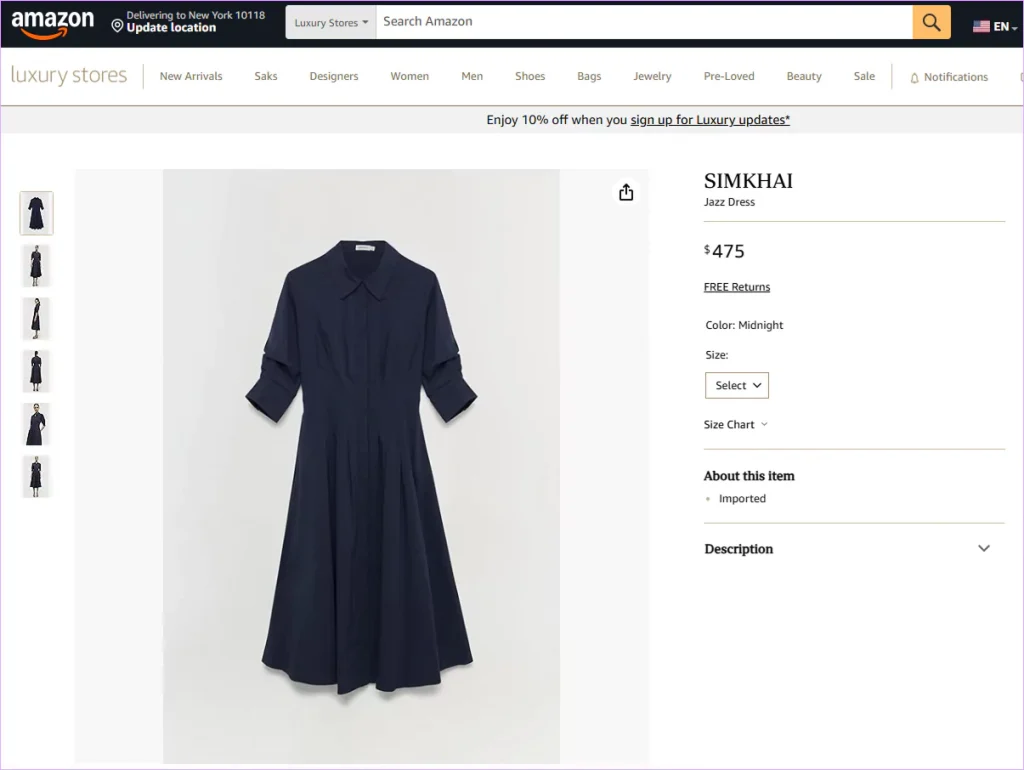The width and height of the screenshot is (1024, 770).
Task: Click the Amazon logo
Action: coord(52,24)
